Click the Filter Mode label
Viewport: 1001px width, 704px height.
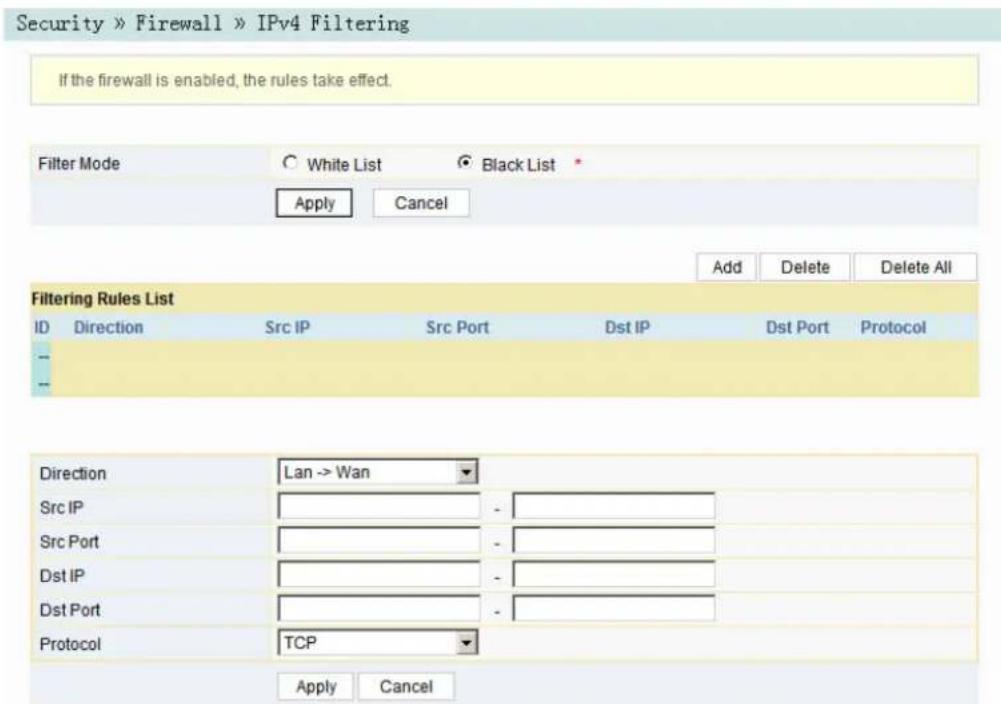coord(79,163)
